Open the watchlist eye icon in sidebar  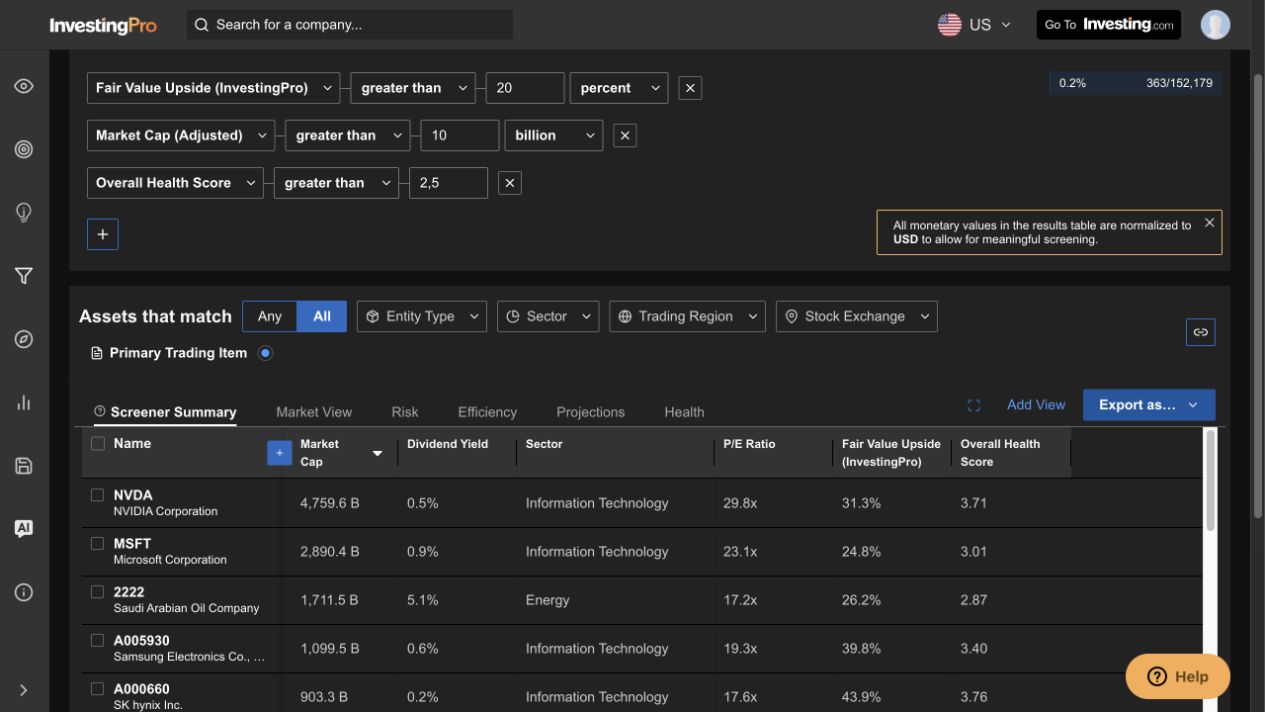point(24,86)
